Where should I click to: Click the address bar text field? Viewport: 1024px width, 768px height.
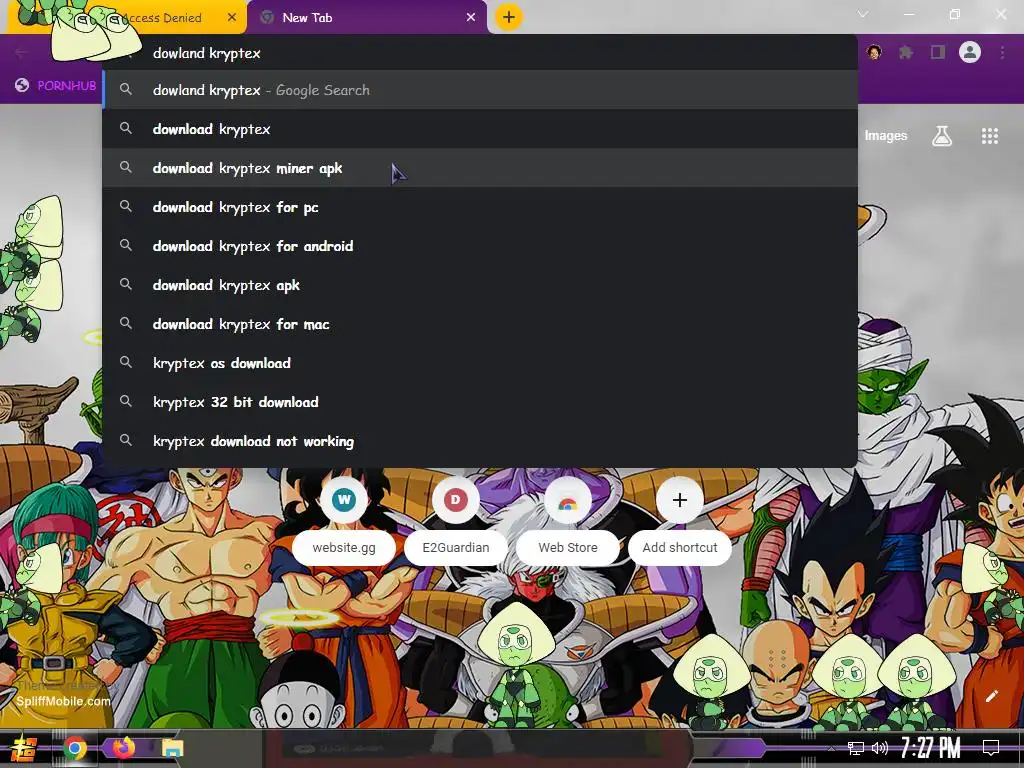[x=480, y=53]
